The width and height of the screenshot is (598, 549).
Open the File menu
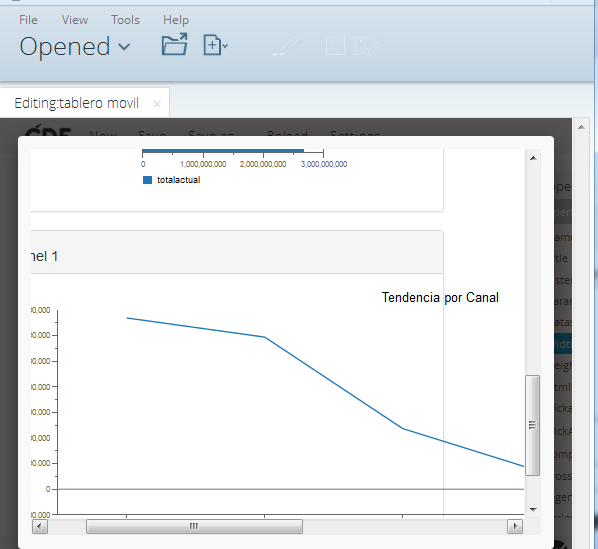(x=28, y=20)
